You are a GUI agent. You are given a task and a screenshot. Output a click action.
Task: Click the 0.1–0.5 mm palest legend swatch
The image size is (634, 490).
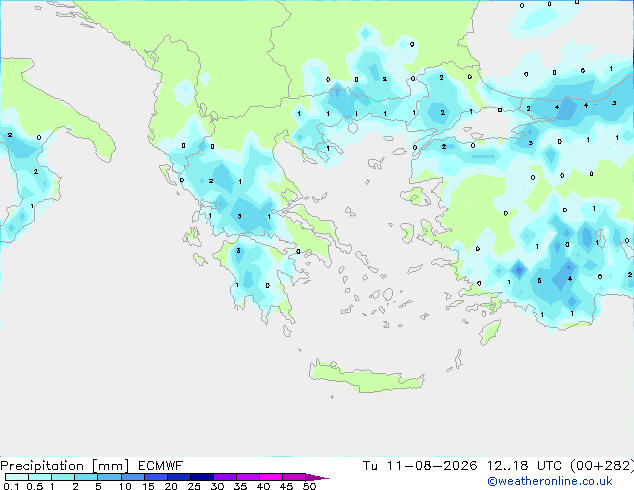coord(17,477)
